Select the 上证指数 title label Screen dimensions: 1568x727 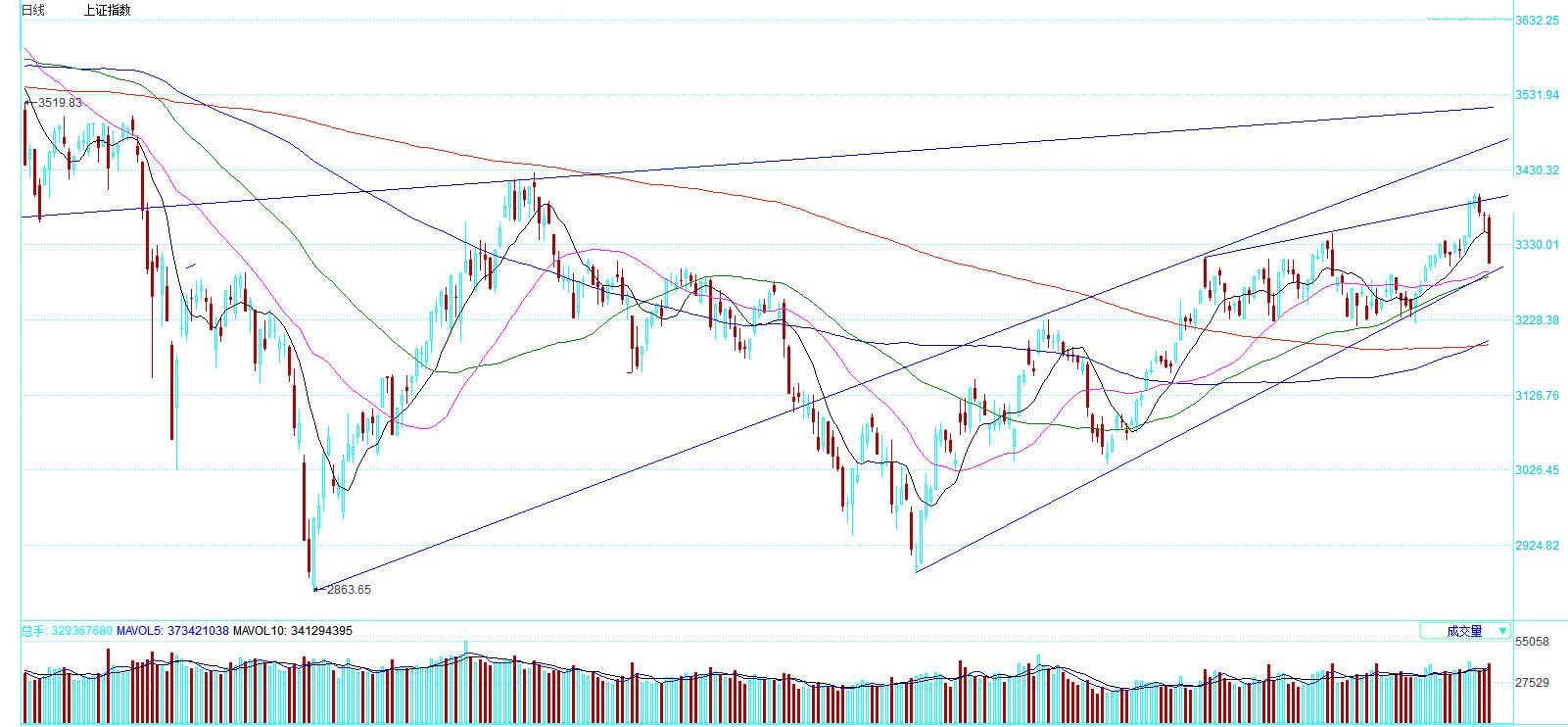pos(107,10)
